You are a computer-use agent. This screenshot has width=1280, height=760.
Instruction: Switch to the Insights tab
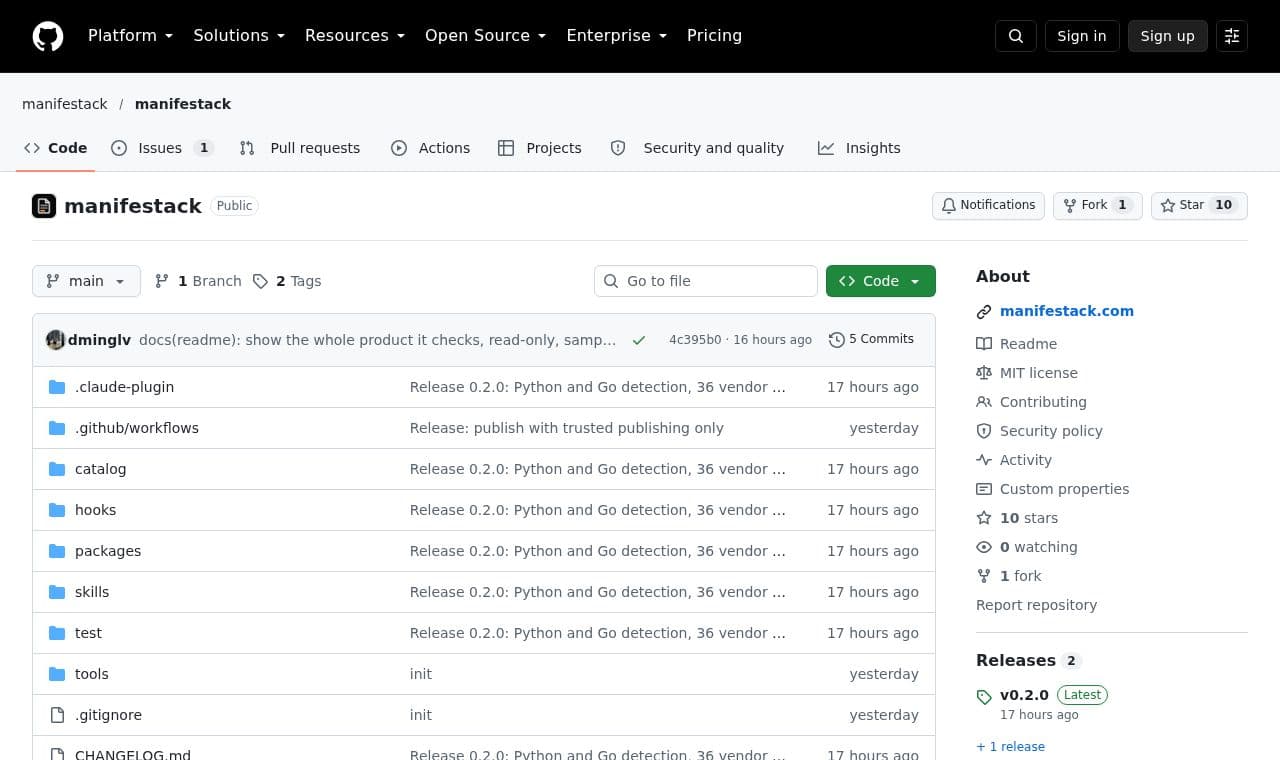tap(859, 148)
